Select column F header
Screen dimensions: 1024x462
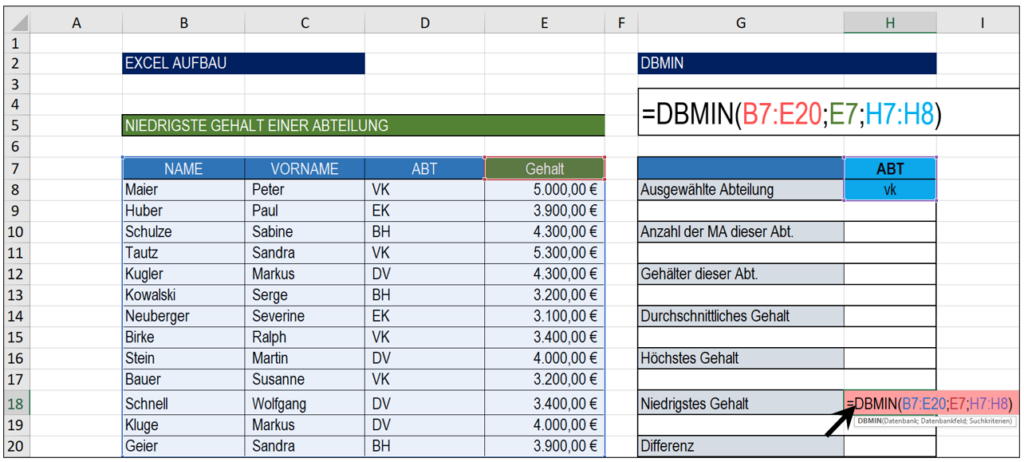621,24
